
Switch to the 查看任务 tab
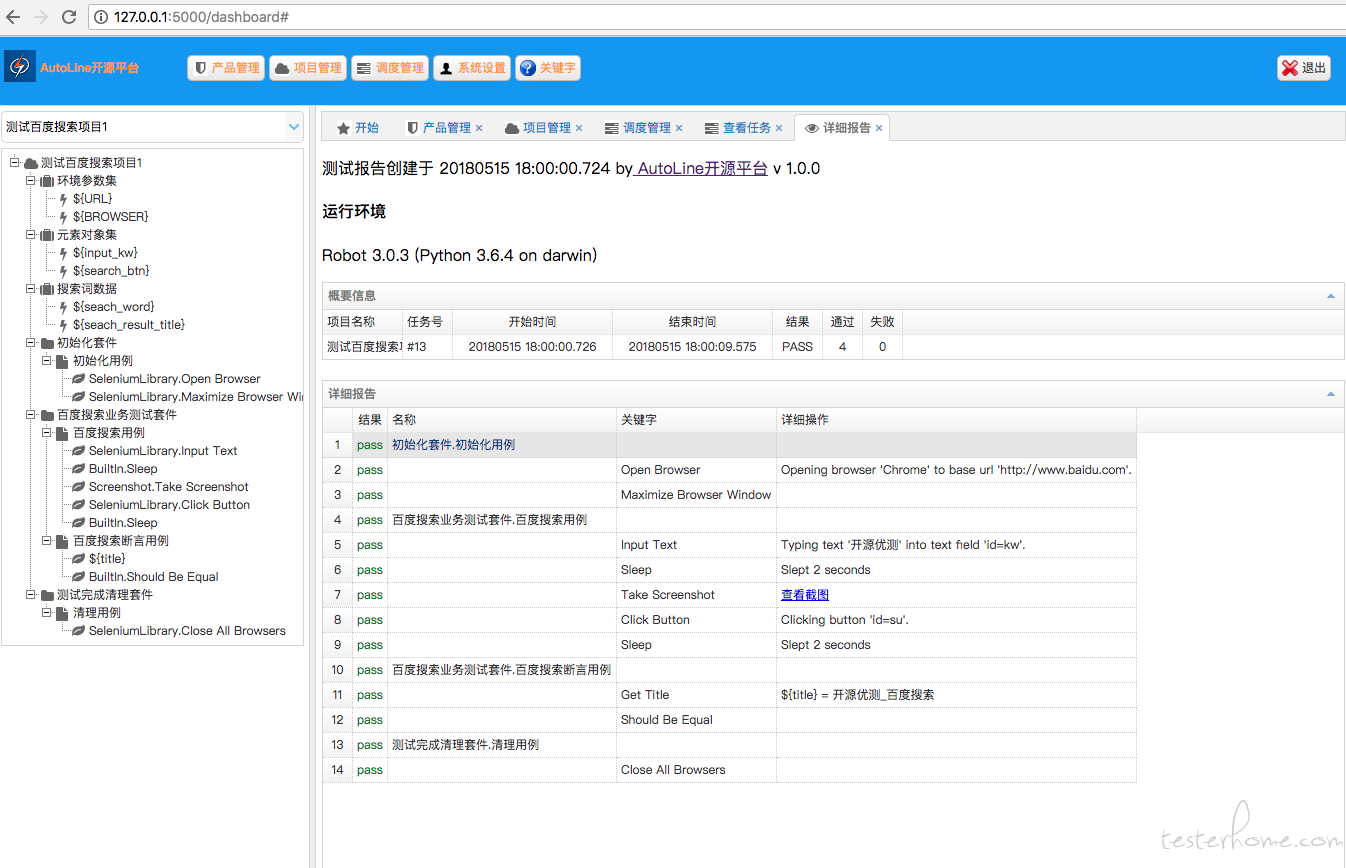click(x=744, y=128)
